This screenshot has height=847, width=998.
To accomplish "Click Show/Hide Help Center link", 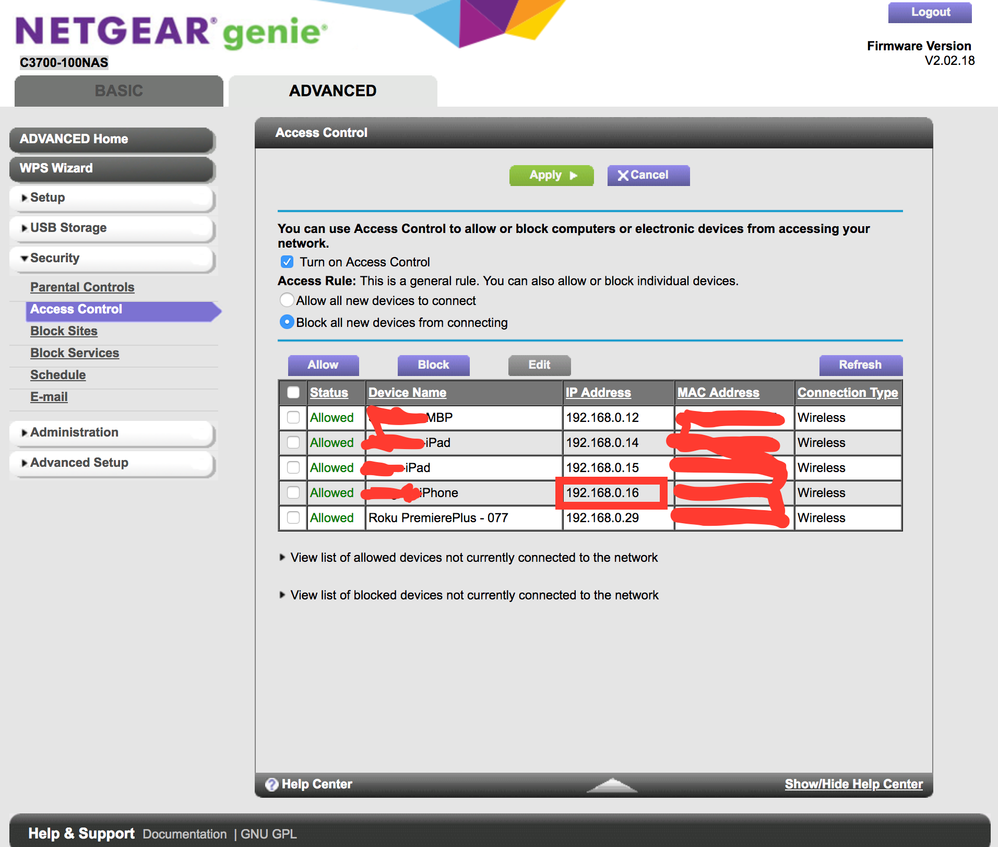I will click(853, 784).
